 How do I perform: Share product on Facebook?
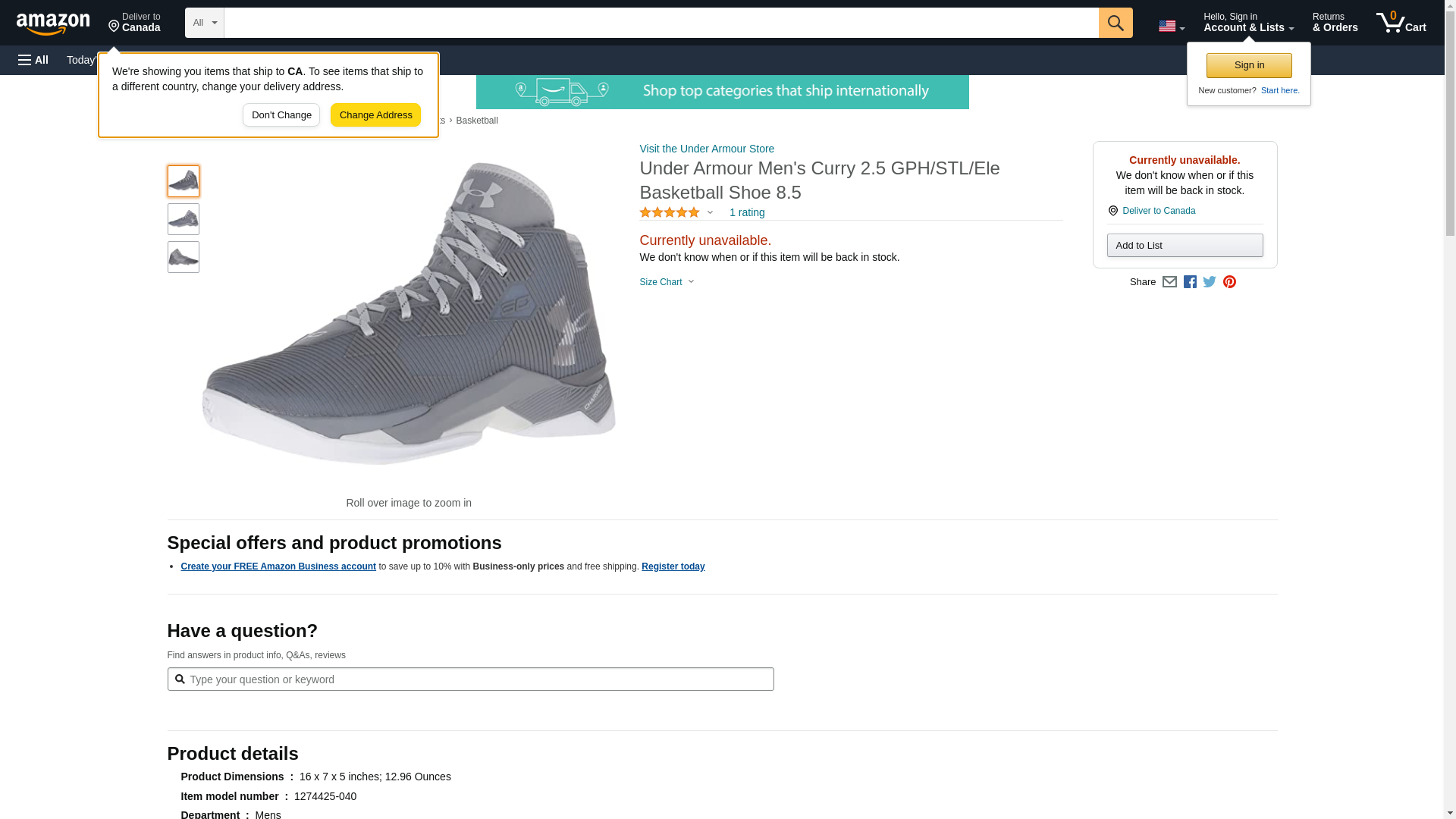coord(1190,282)
